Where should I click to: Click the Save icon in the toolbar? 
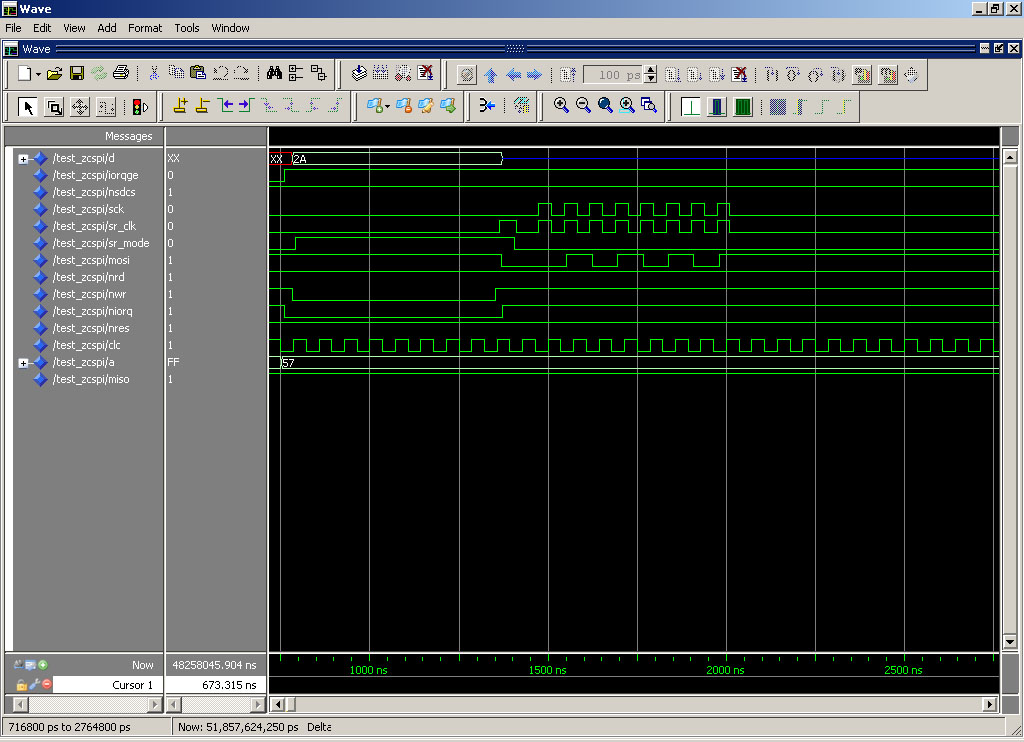tap(76, 74)
